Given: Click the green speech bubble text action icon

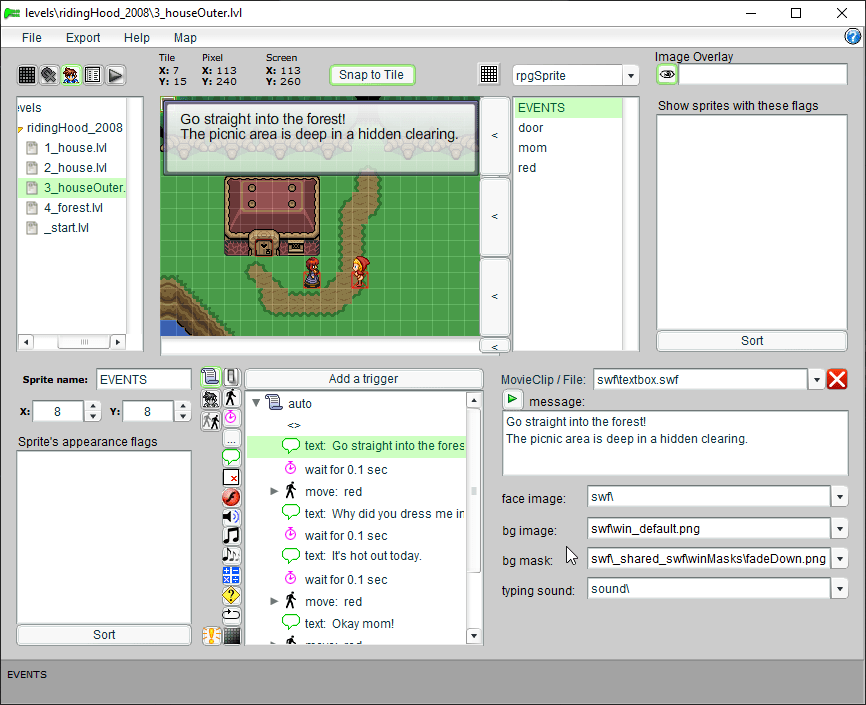Looking at the screenshot, I should (231, 457).
